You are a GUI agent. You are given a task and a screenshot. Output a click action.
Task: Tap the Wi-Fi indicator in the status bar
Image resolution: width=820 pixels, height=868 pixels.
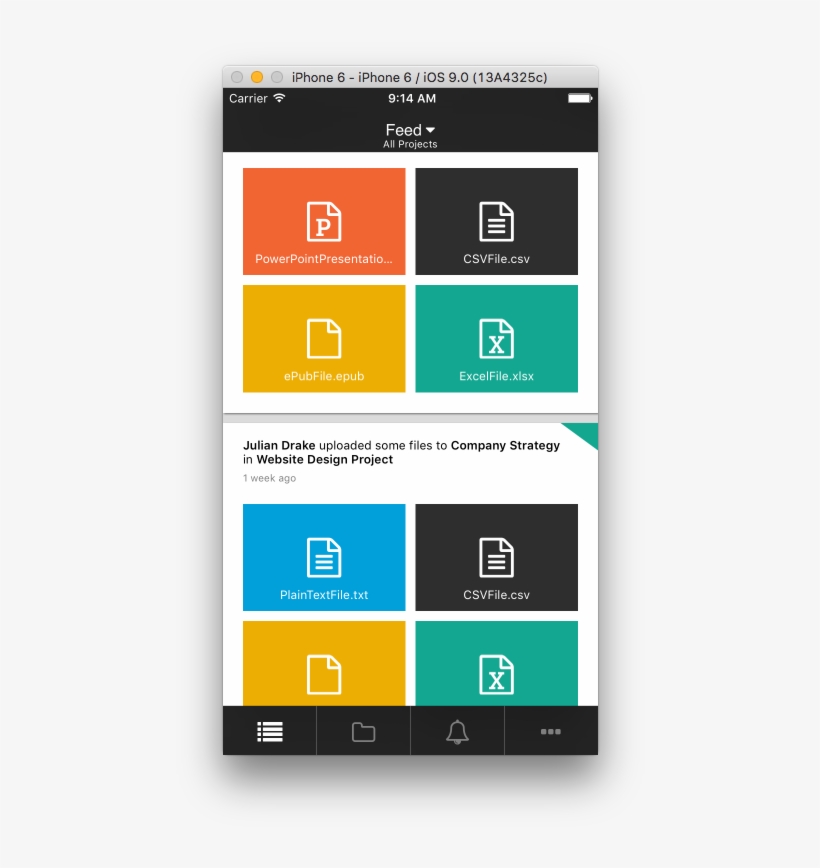coord(278,98)
